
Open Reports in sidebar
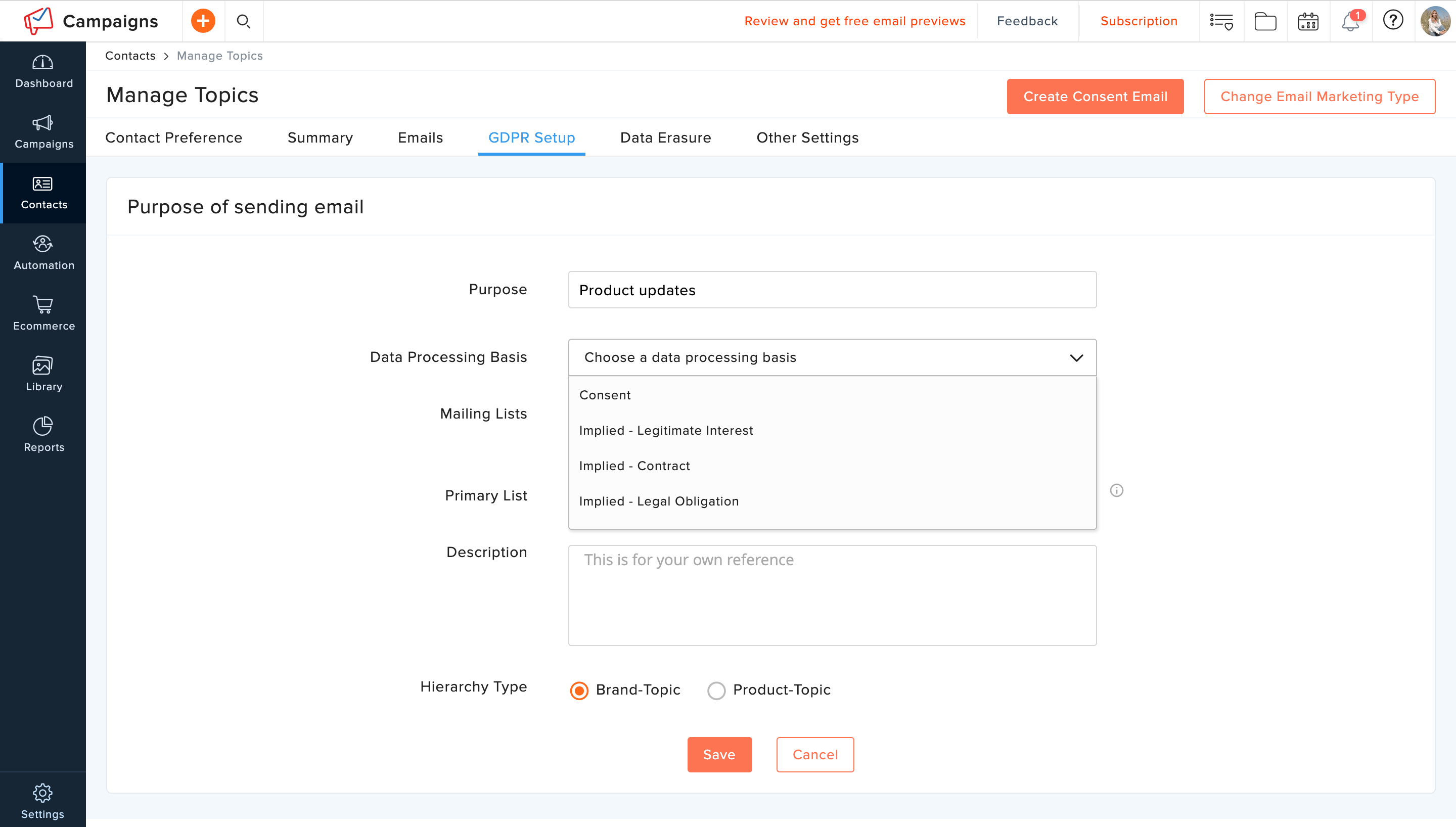[43, 436]
